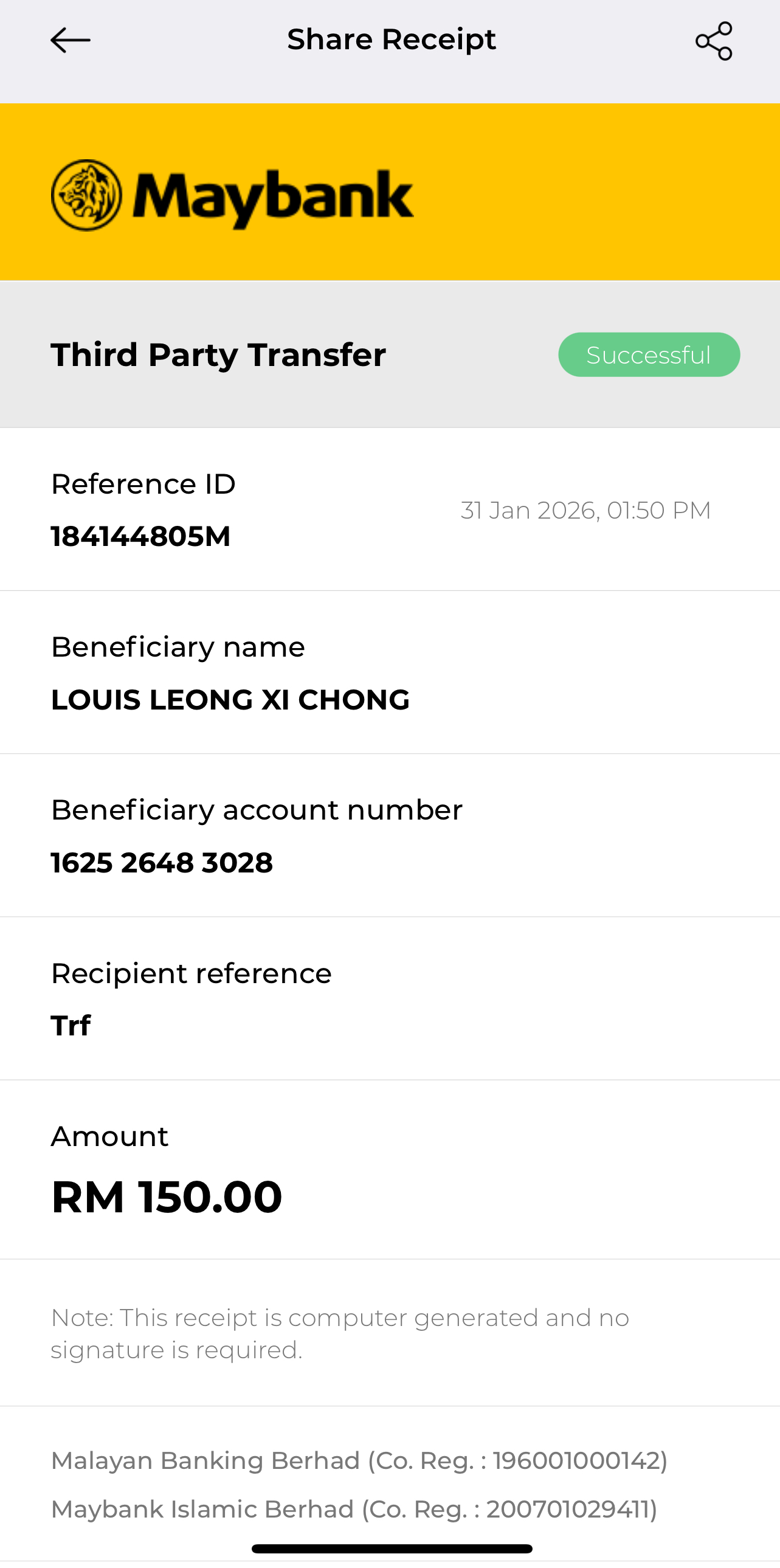Tap the share icon in header
Viewport: 780px width, 1568px height.
(714, 41)
